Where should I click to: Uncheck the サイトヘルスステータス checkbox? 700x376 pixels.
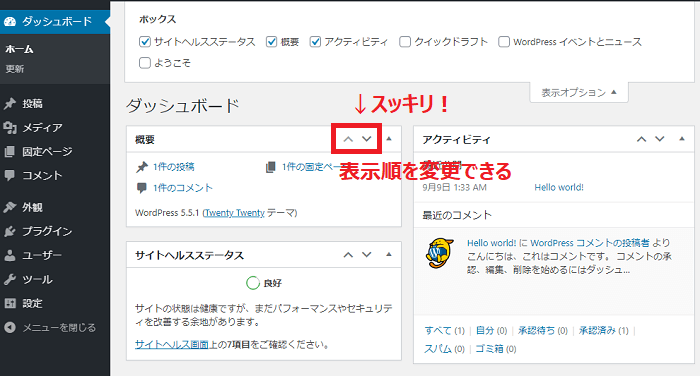145,42
